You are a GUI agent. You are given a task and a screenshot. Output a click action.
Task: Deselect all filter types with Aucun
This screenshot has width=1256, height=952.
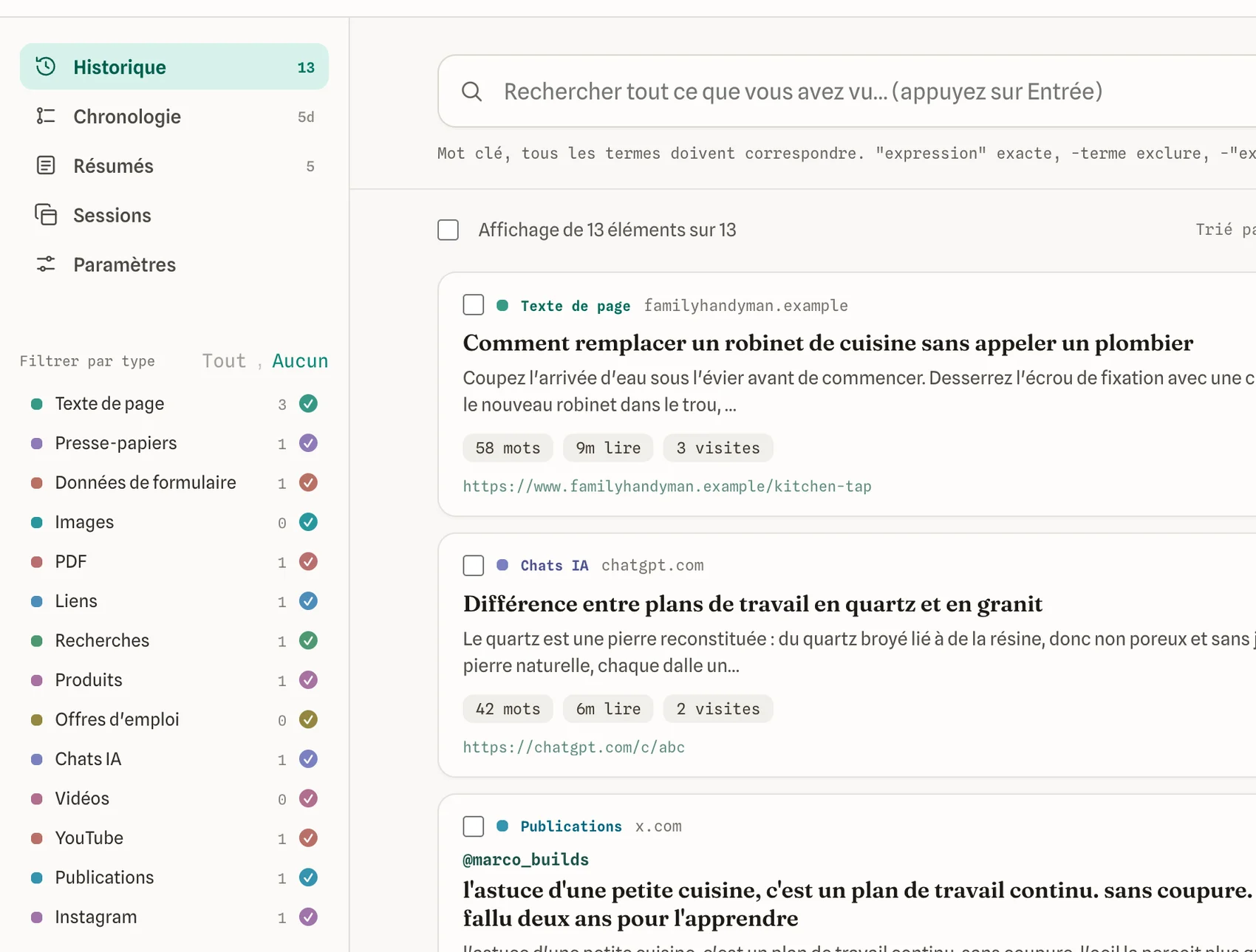tap(300, 360)
